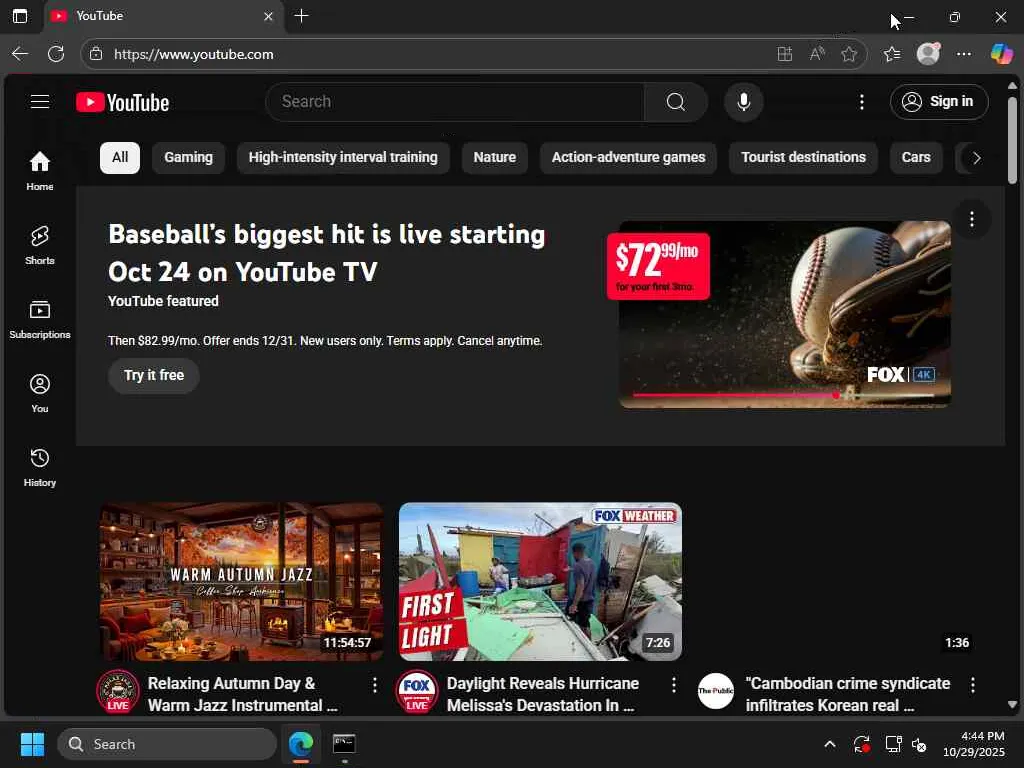Select the Gaming filter chip
Image resolution: width=1024 pixels, height=768 pixels.
(189, 157)
